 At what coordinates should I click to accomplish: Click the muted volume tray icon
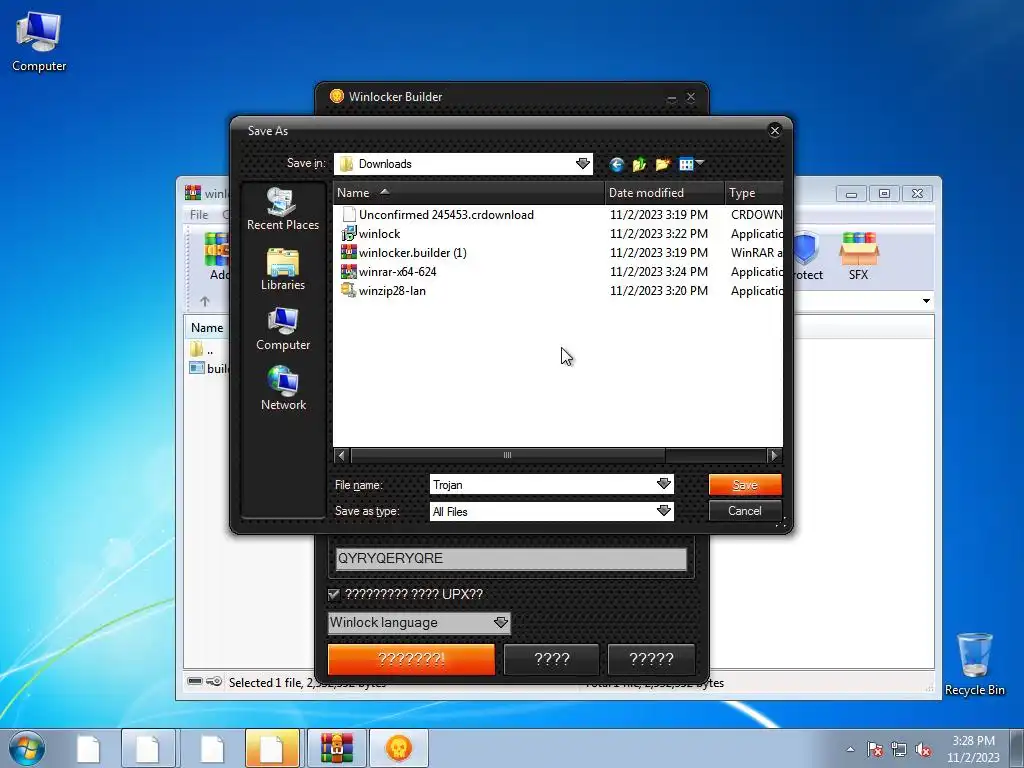click(x=923, y=749)
